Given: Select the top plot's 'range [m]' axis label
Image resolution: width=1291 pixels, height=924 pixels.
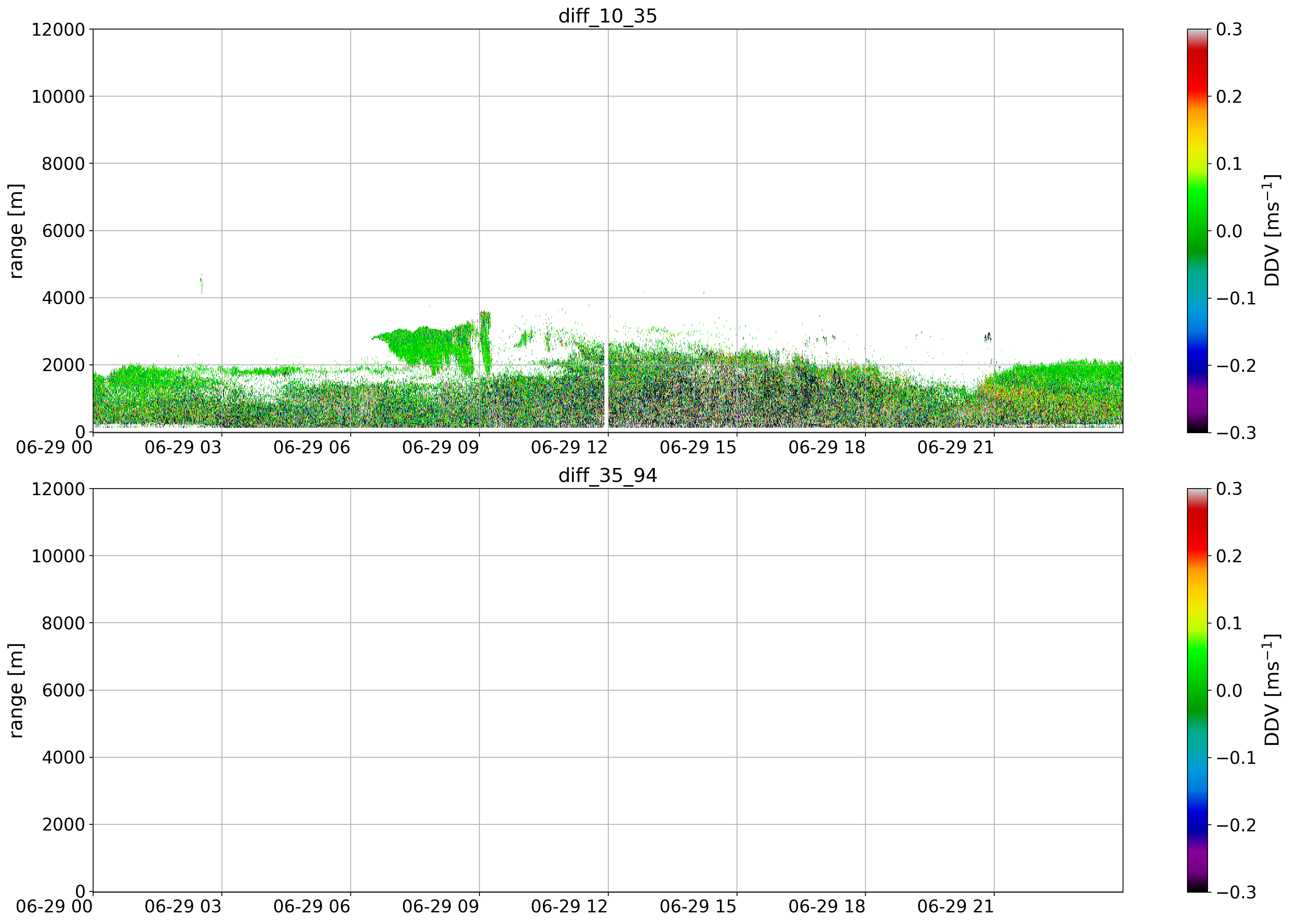Looking at the screenshot, I should pyautogui.click(x=16, y=230).
